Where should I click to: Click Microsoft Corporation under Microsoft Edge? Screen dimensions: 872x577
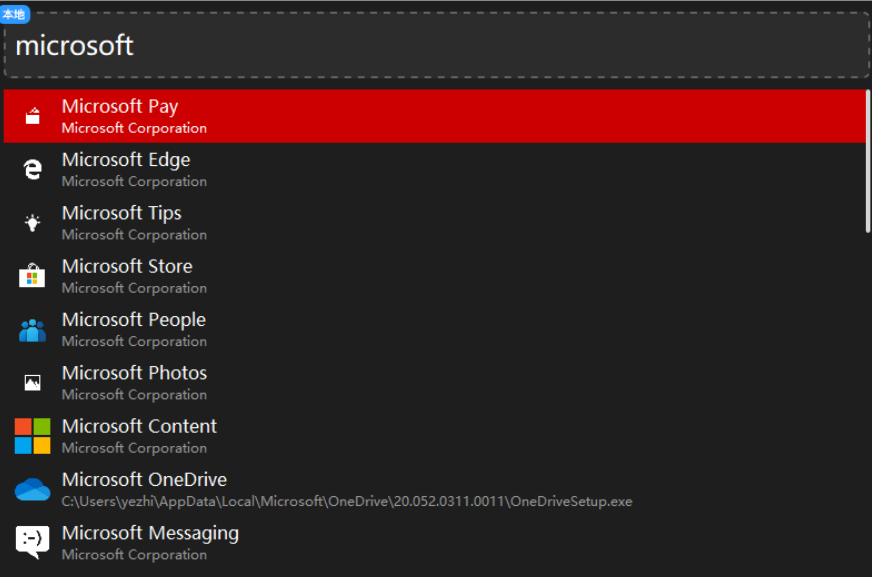tap(135, 182)
